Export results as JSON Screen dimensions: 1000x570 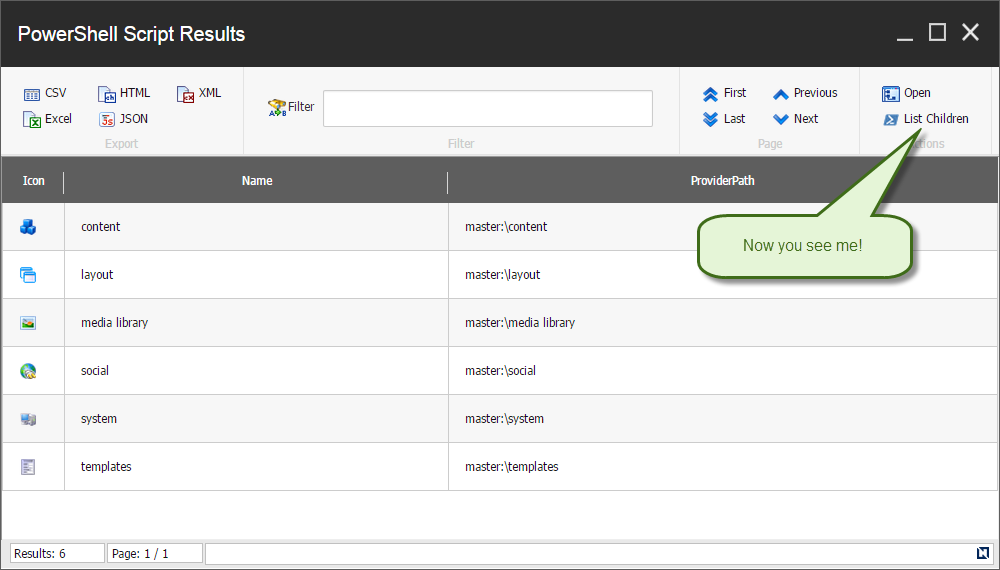(123, 119)
